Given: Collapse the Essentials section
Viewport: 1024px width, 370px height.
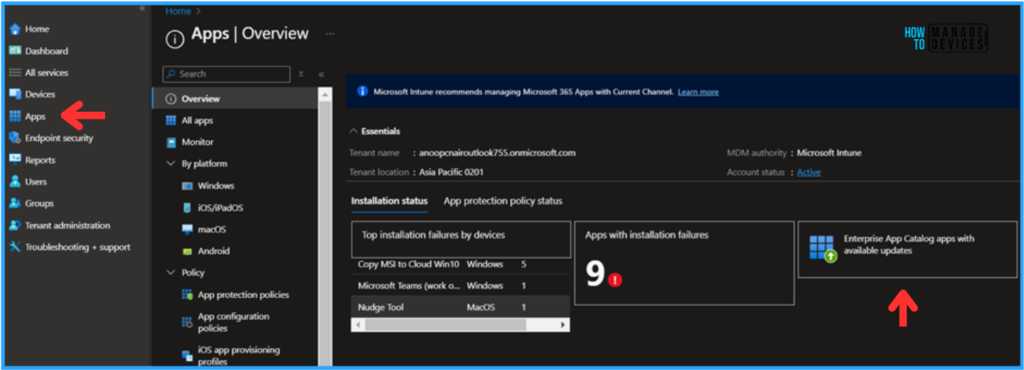Looking at the screenshot, I should [354, 131].
